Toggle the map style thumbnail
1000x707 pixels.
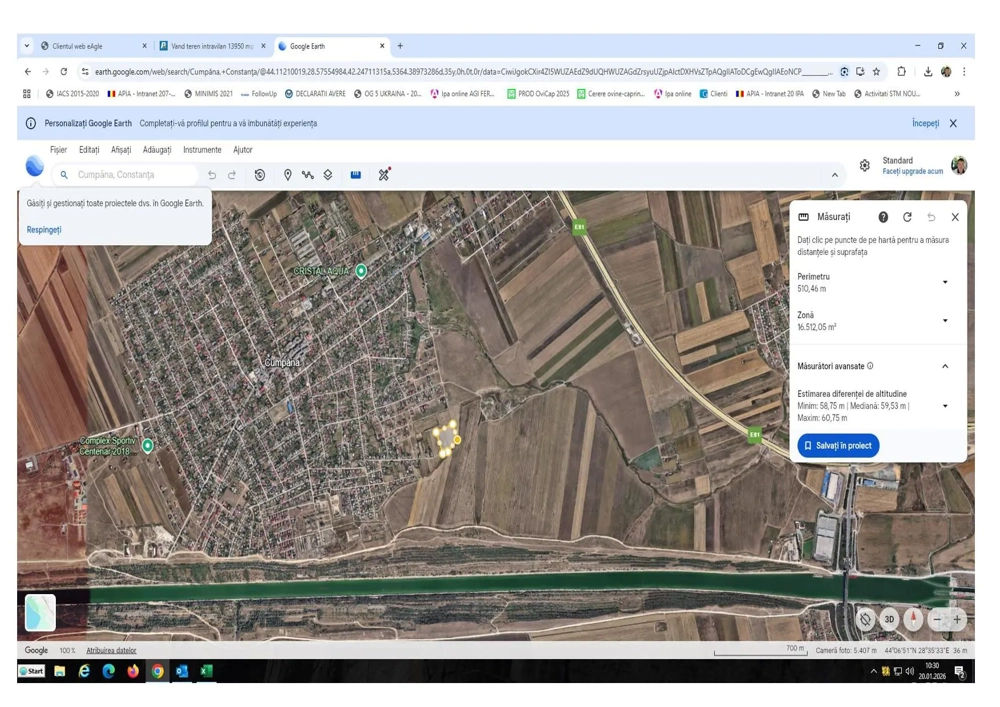tap(40, 613)
